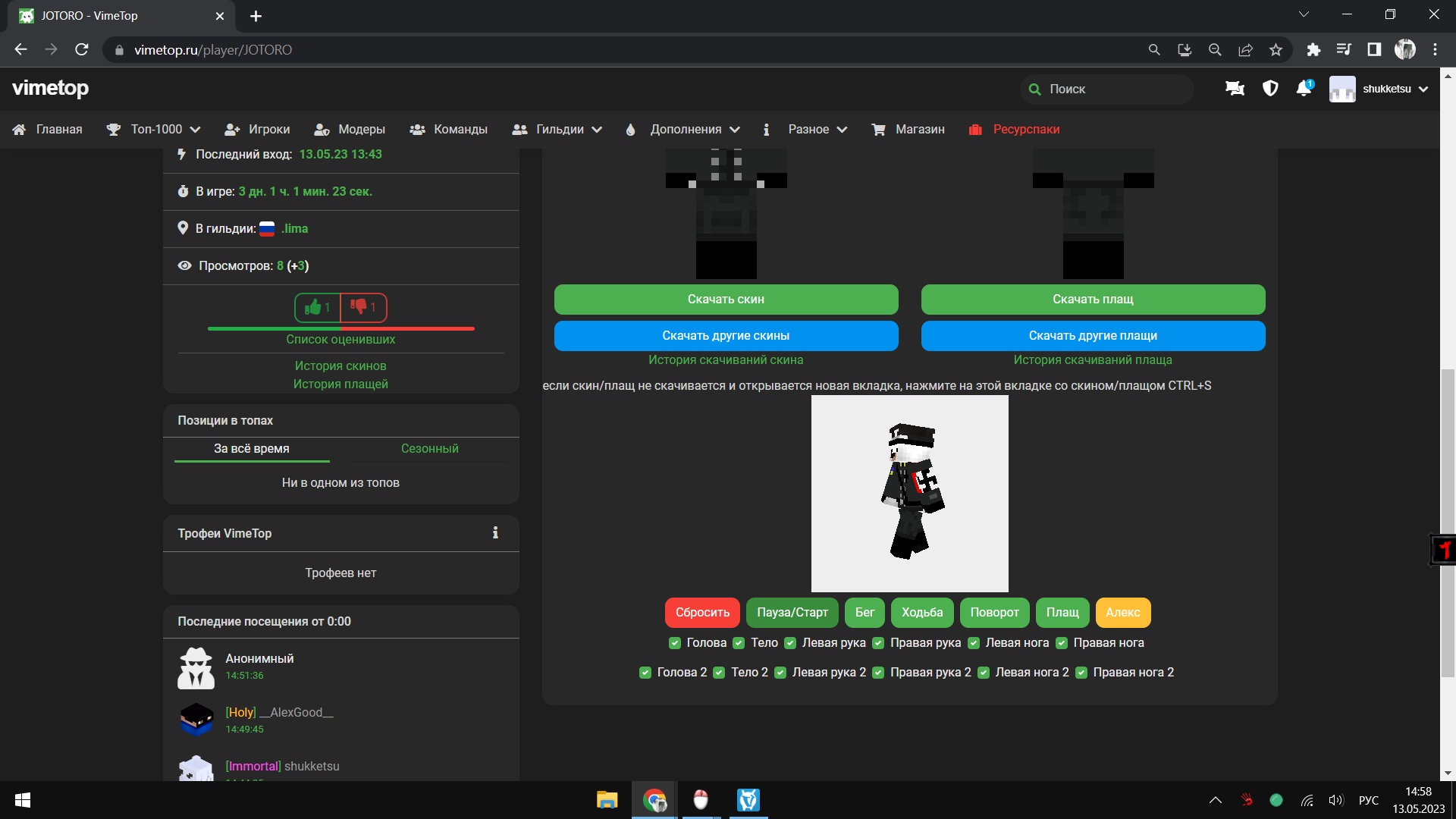This screenshot has height=819, width=1456.
Task: Open the chat messages icon
Action: point(1235,89)
